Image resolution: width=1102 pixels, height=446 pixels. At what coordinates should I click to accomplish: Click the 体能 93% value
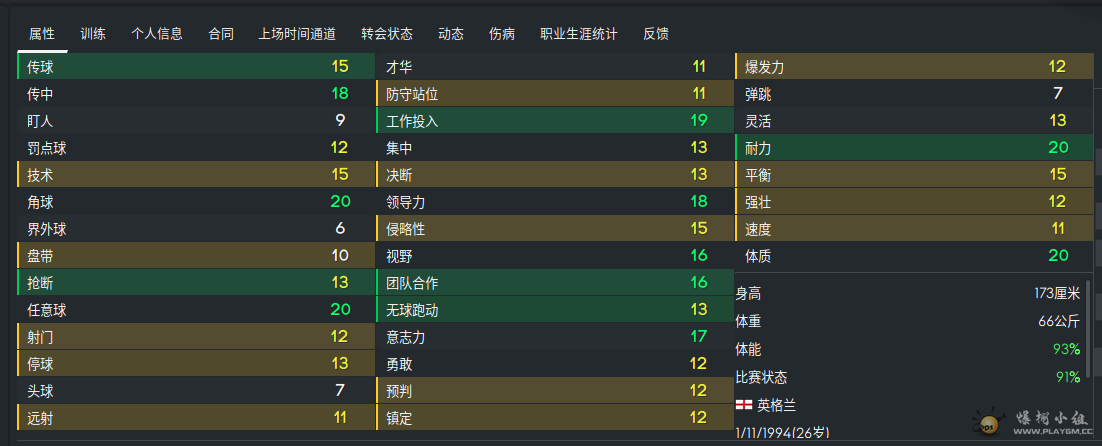(x=1067, y=349)
